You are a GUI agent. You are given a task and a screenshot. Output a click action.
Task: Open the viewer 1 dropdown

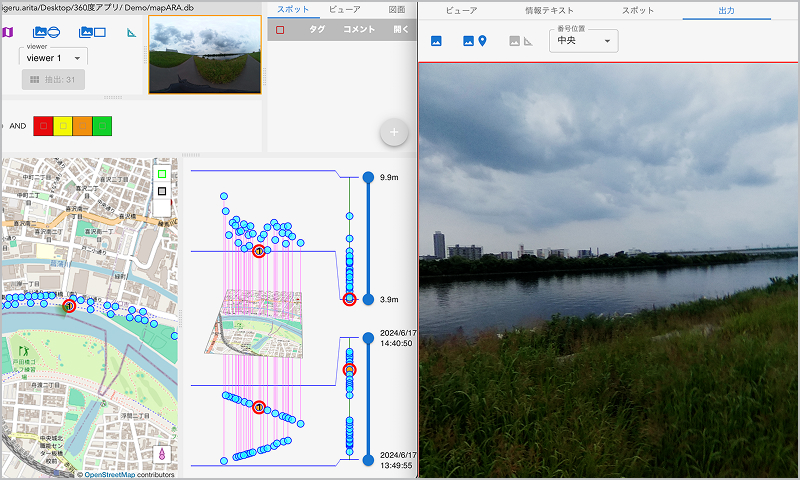[x=52, y=58]
